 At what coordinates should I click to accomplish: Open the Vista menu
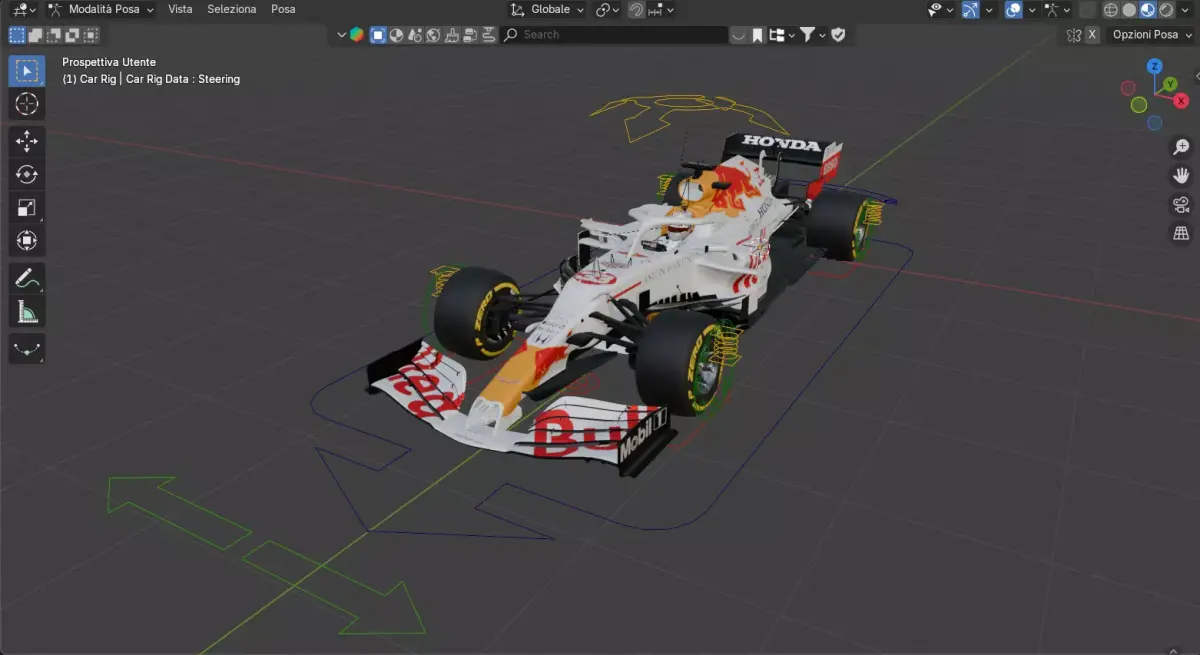pyautogui.click(x=180, y=9)
